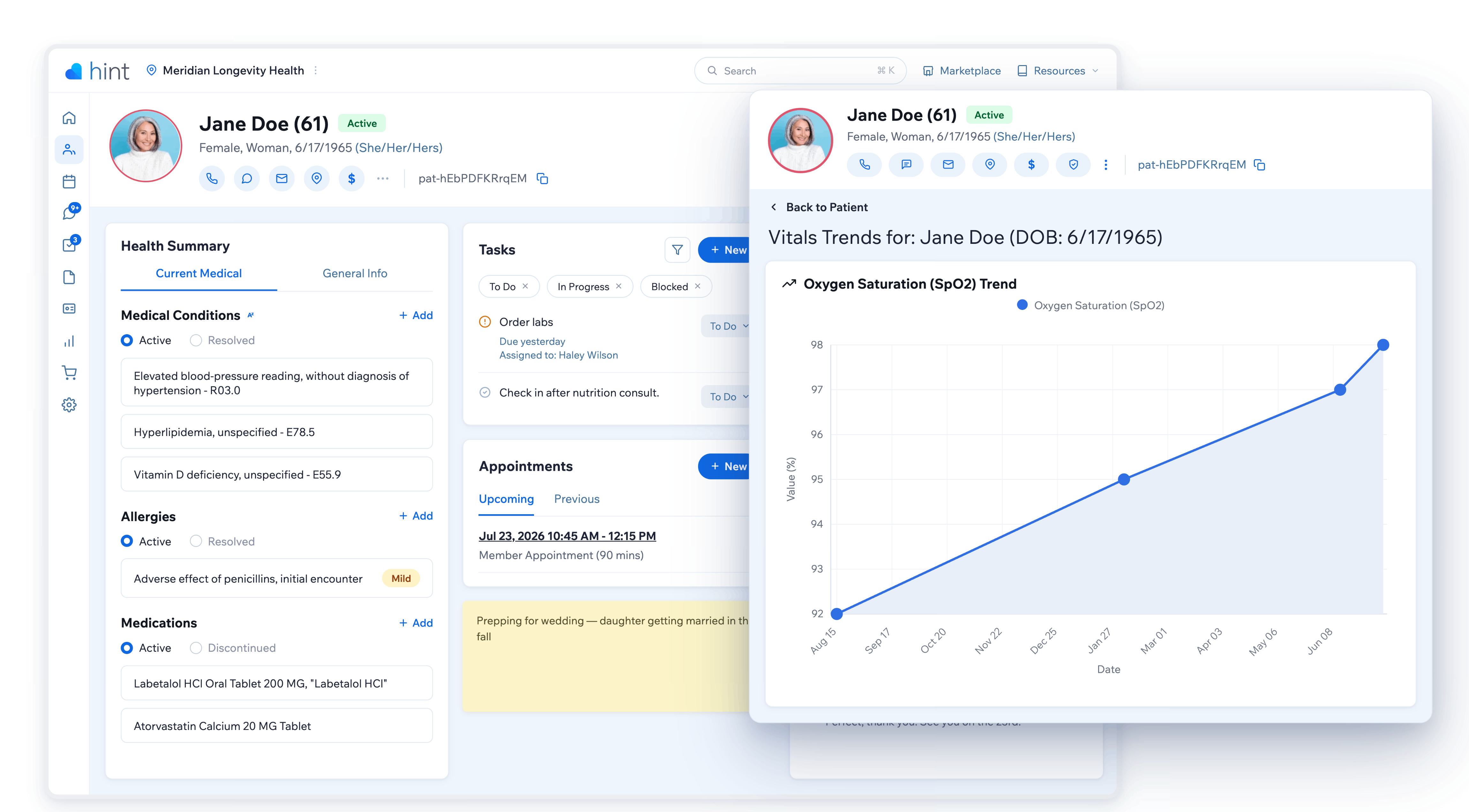1469x812 pixels.
Task: Add a new Allergy
Action: [416, 516]
